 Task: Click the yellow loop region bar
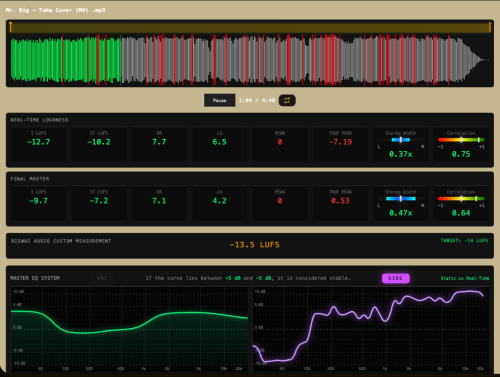250,28
